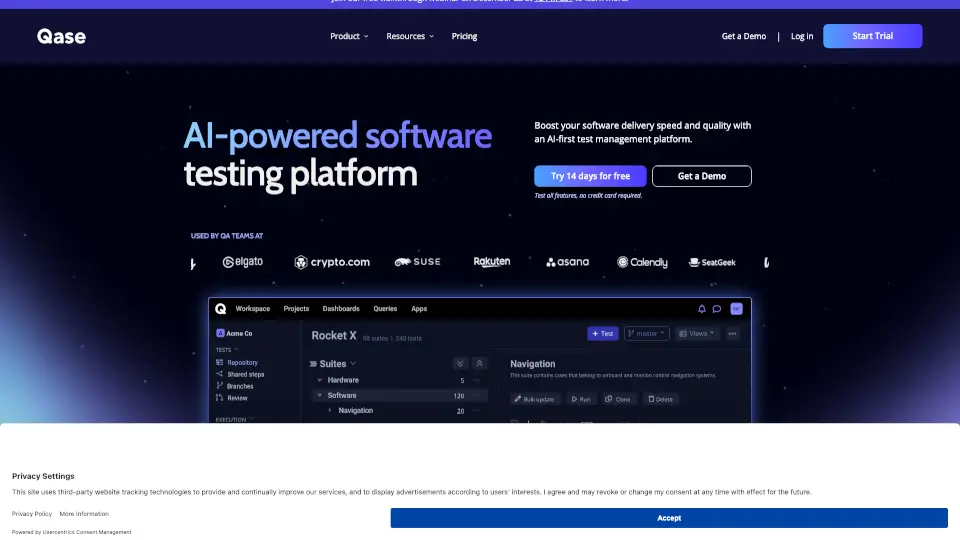Image resolution: width=960 pixels, height=540 pixels.
Task: Click the notification bell icon in app preview
Action: point(702,309)
